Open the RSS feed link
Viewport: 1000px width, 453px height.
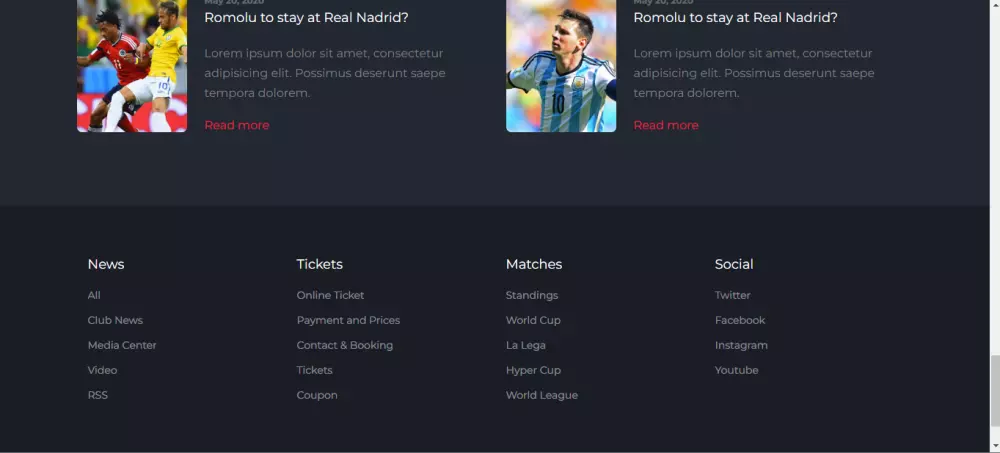98,395
